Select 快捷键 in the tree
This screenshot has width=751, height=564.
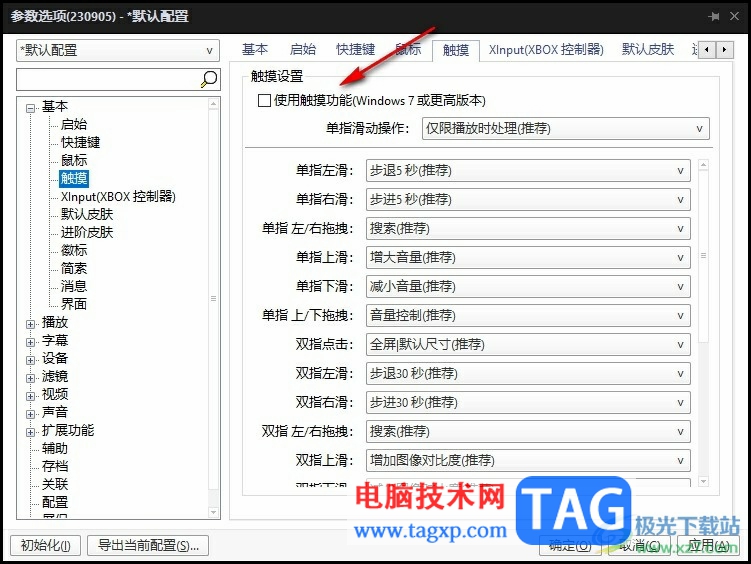point(80,142)
